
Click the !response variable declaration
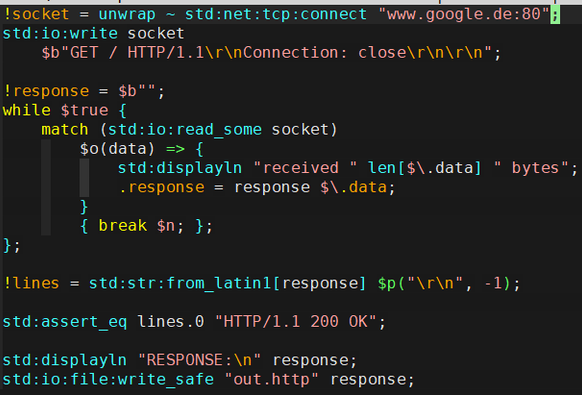tap(46, 91)
